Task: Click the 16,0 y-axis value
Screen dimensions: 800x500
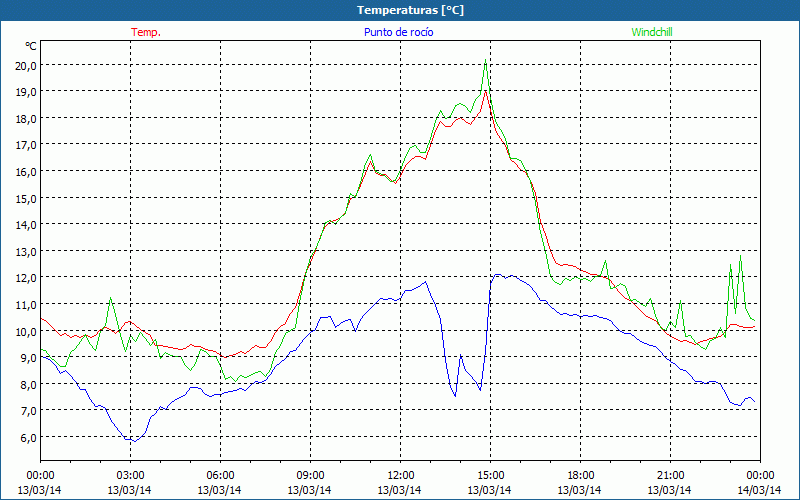Action: pos(27,171)
